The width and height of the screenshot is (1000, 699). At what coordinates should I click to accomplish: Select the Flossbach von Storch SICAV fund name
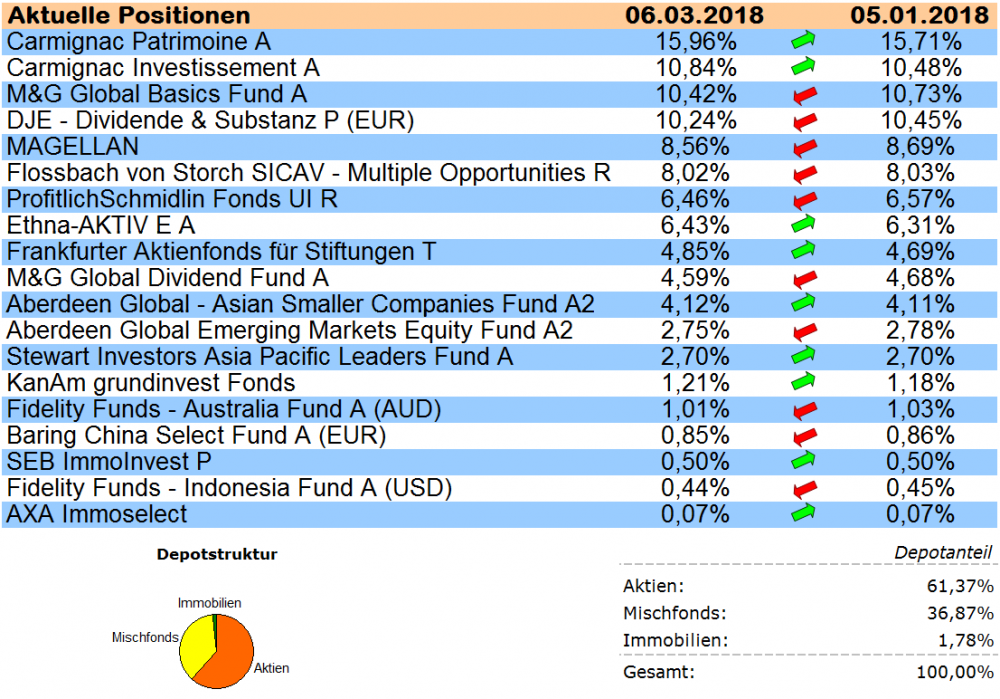pyautogui.click(x=308, y=173)
